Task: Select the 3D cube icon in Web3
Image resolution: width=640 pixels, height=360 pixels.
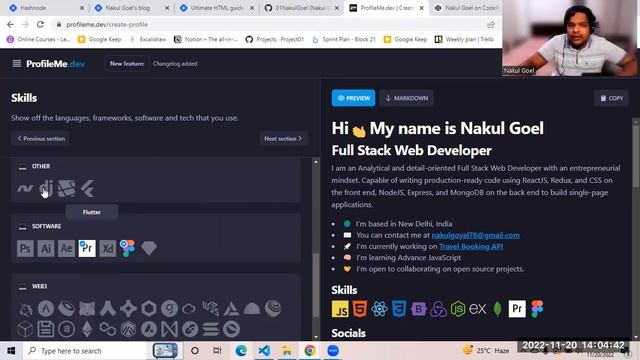Action: [25, 329]
